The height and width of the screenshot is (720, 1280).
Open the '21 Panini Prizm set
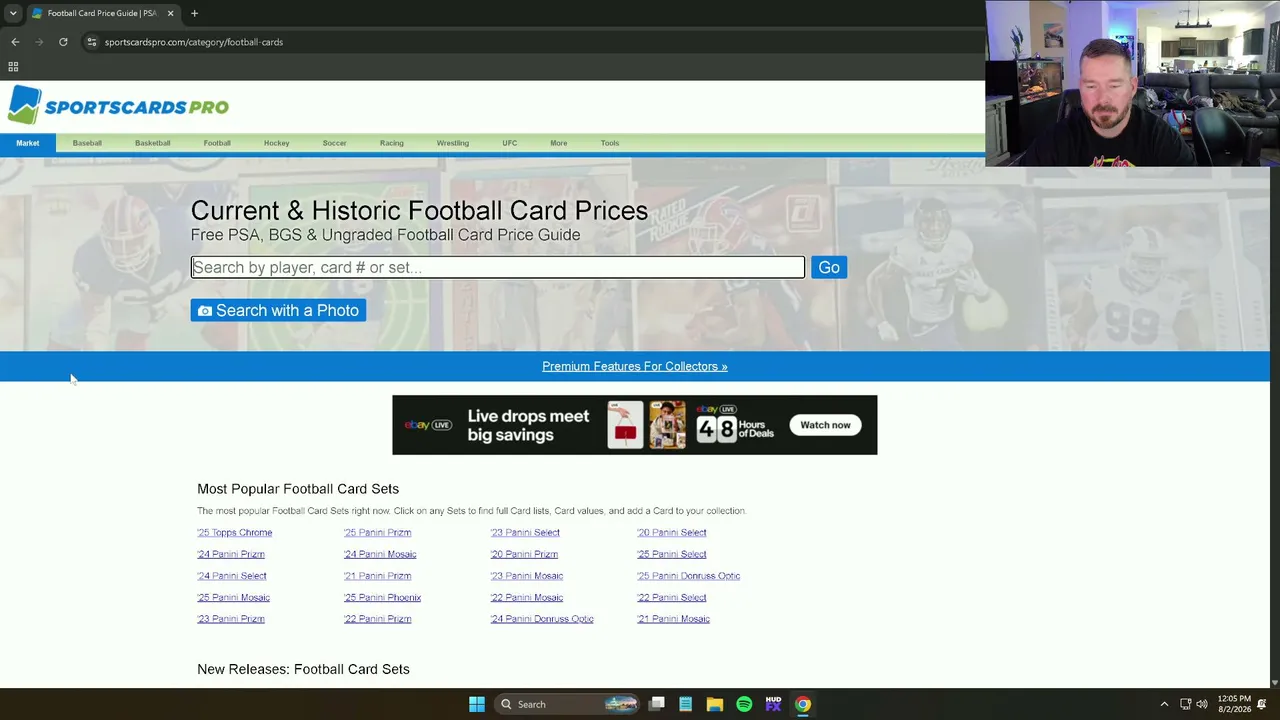click(378, 576)
